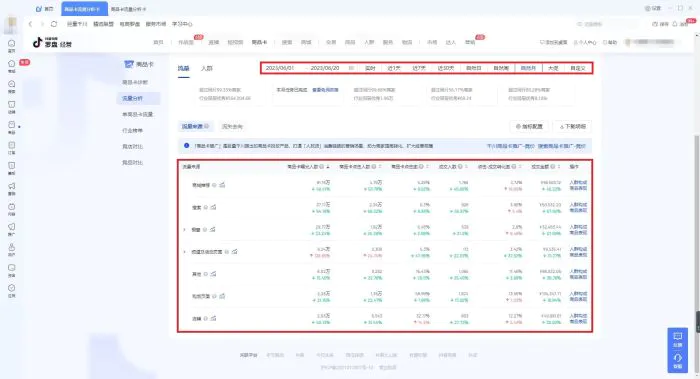Image resolution: width=700 pixels, height=379 pixels.
Task: Select the 近1天 time range
Action: [394, 68]
